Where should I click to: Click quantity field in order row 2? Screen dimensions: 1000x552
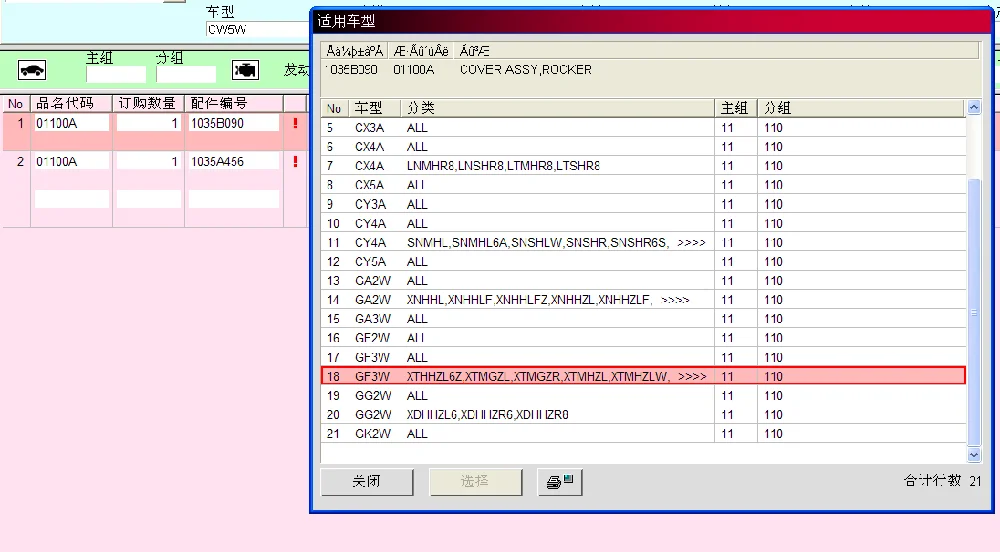pyautogui.click(x=149, y=161)
